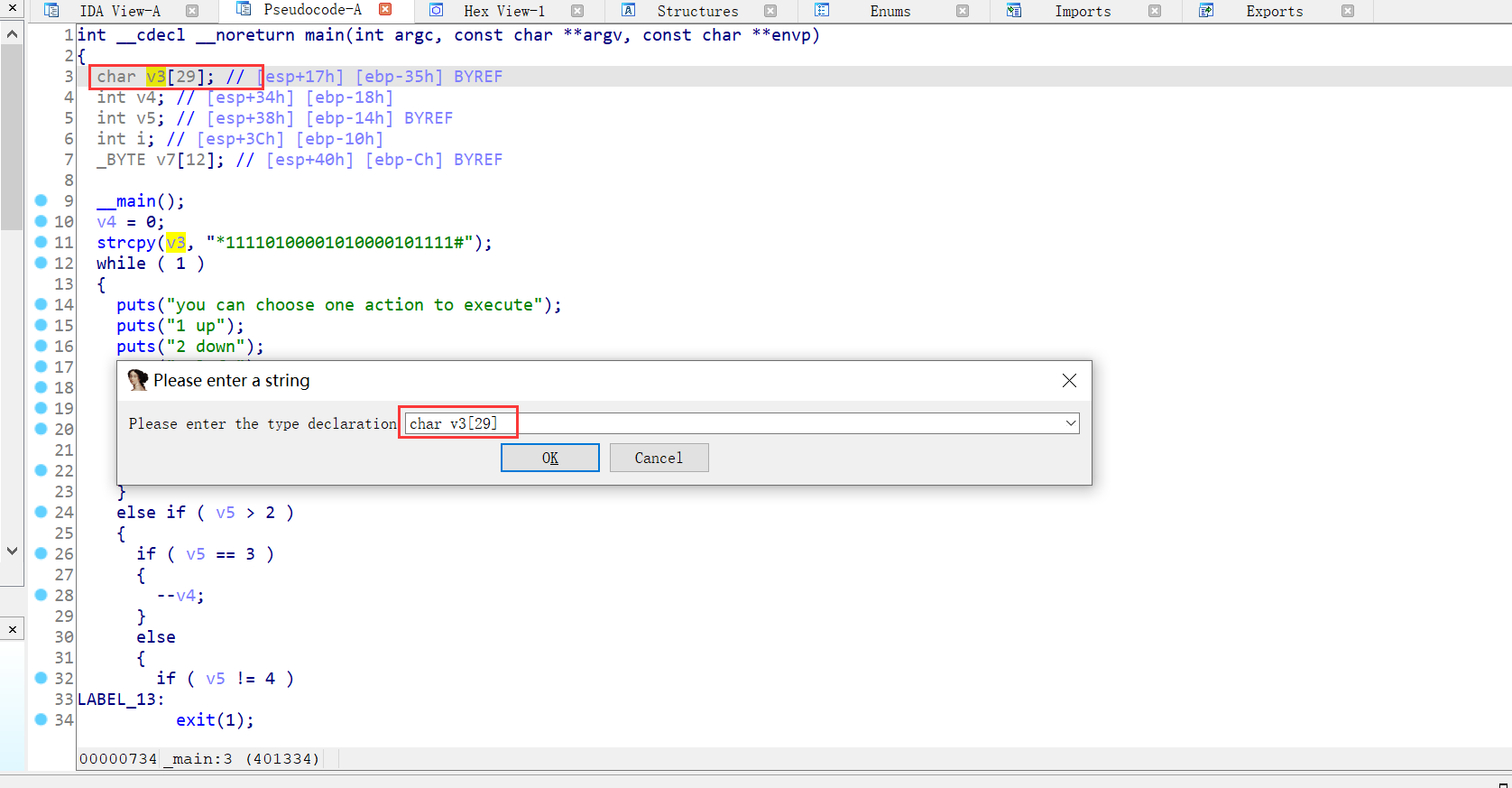Screen dimensions: 1512x788
Task: Expand the type declaration history dropdown
Action: click(1071, 423)
